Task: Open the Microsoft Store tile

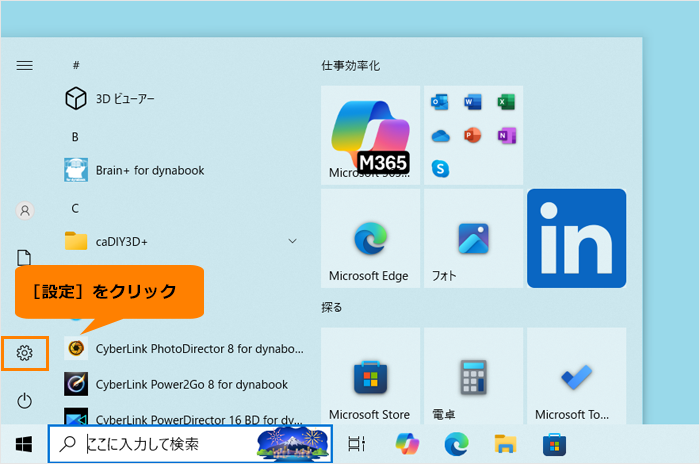Action: (x=371, y=376)
